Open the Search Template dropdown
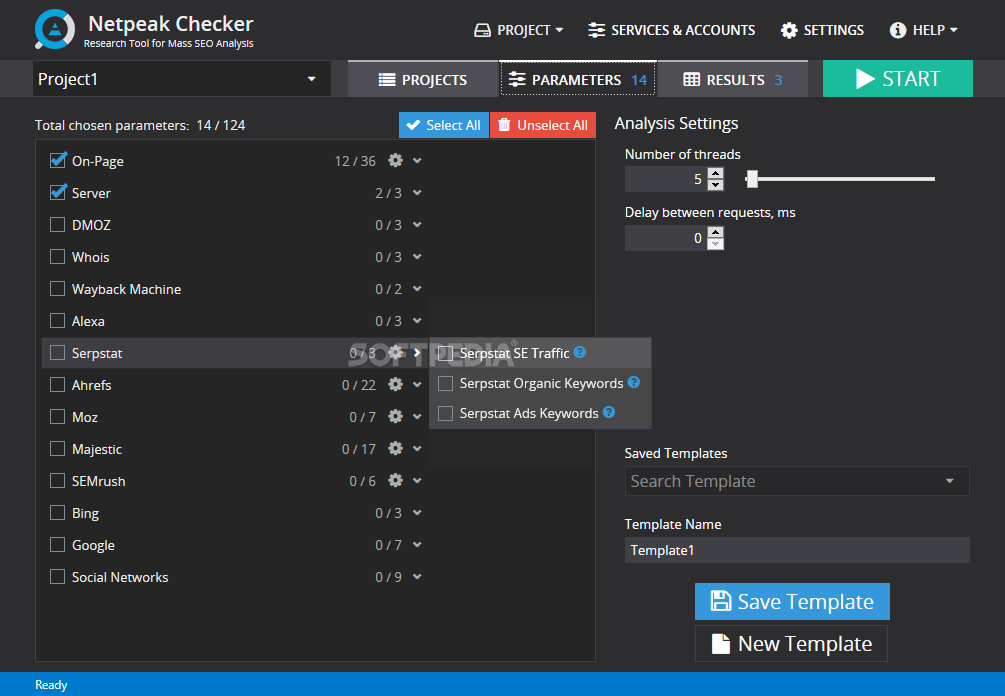 tap(797, 481)
